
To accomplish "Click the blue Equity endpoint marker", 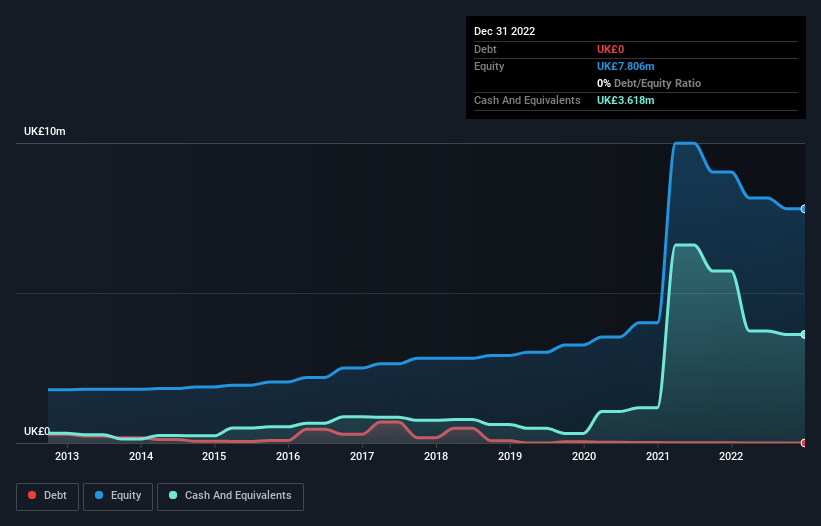I will click(804, 209).
